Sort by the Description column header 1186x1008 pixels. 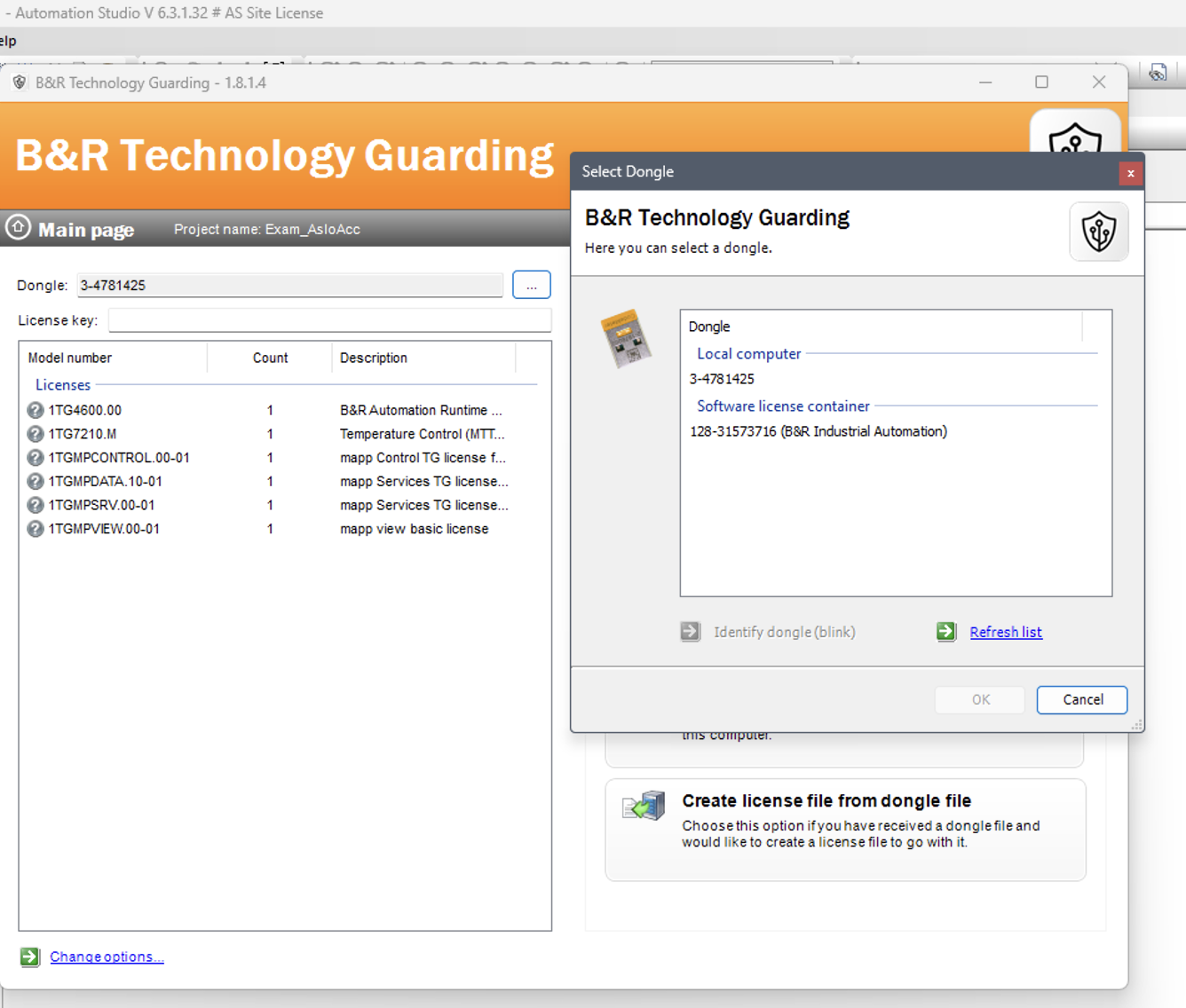[423, 358]
